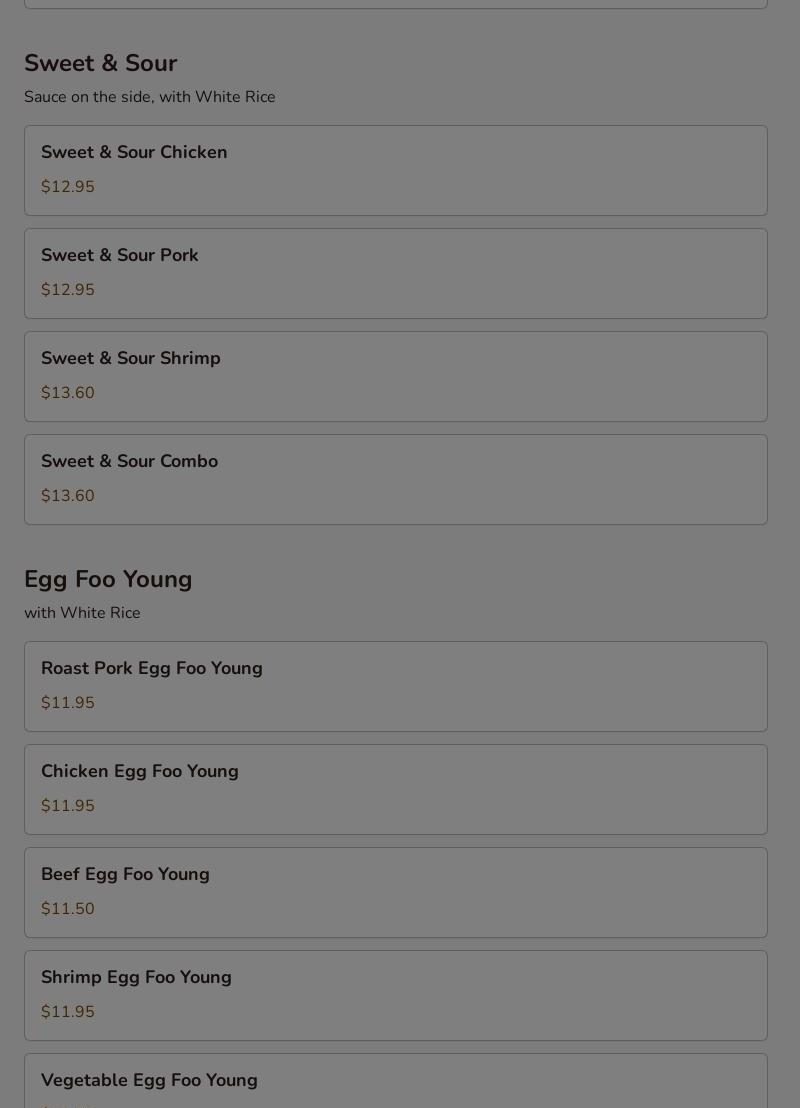Click the $13.60 price of Sweet & Sour Shrimp
This screenshot has height=1108, width=800.
[x=68, y=393]
